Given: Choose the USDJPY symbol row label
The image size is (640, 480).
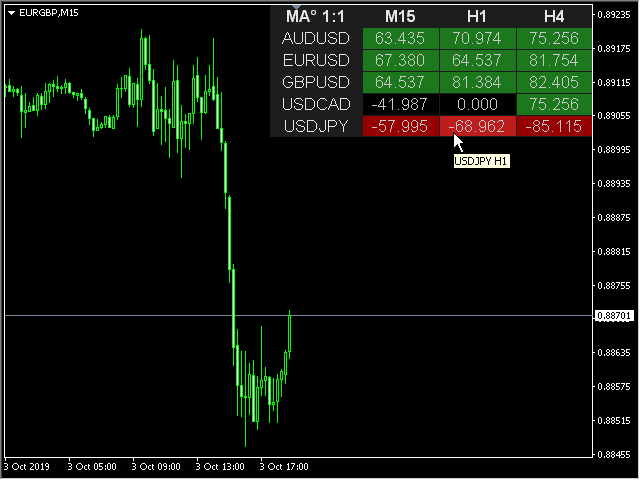Looking at the screenshot, I should pyautogui.click(x=316, y=126).
